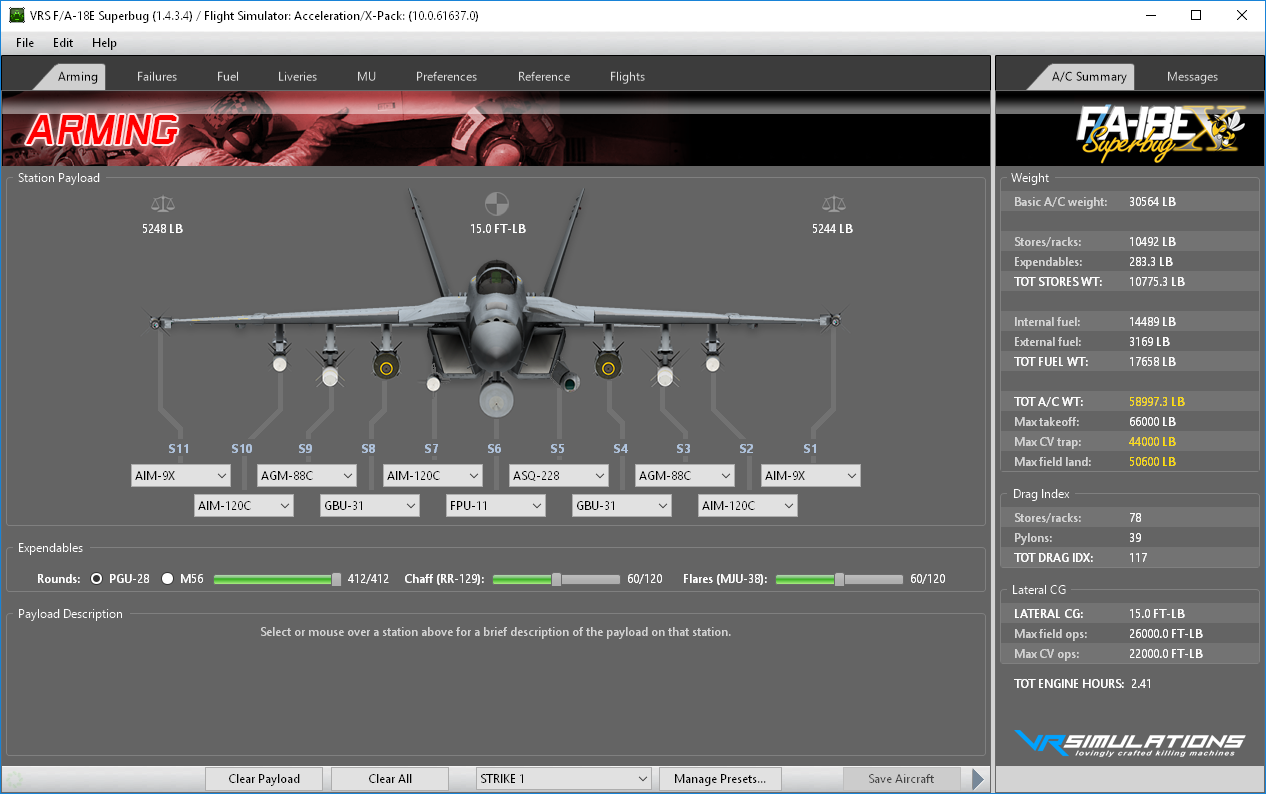The height and width of the screenshot is (794, 1266).
Task: Switch to the Flights tab
Action: pyautogui.click(x=627, y=77)
